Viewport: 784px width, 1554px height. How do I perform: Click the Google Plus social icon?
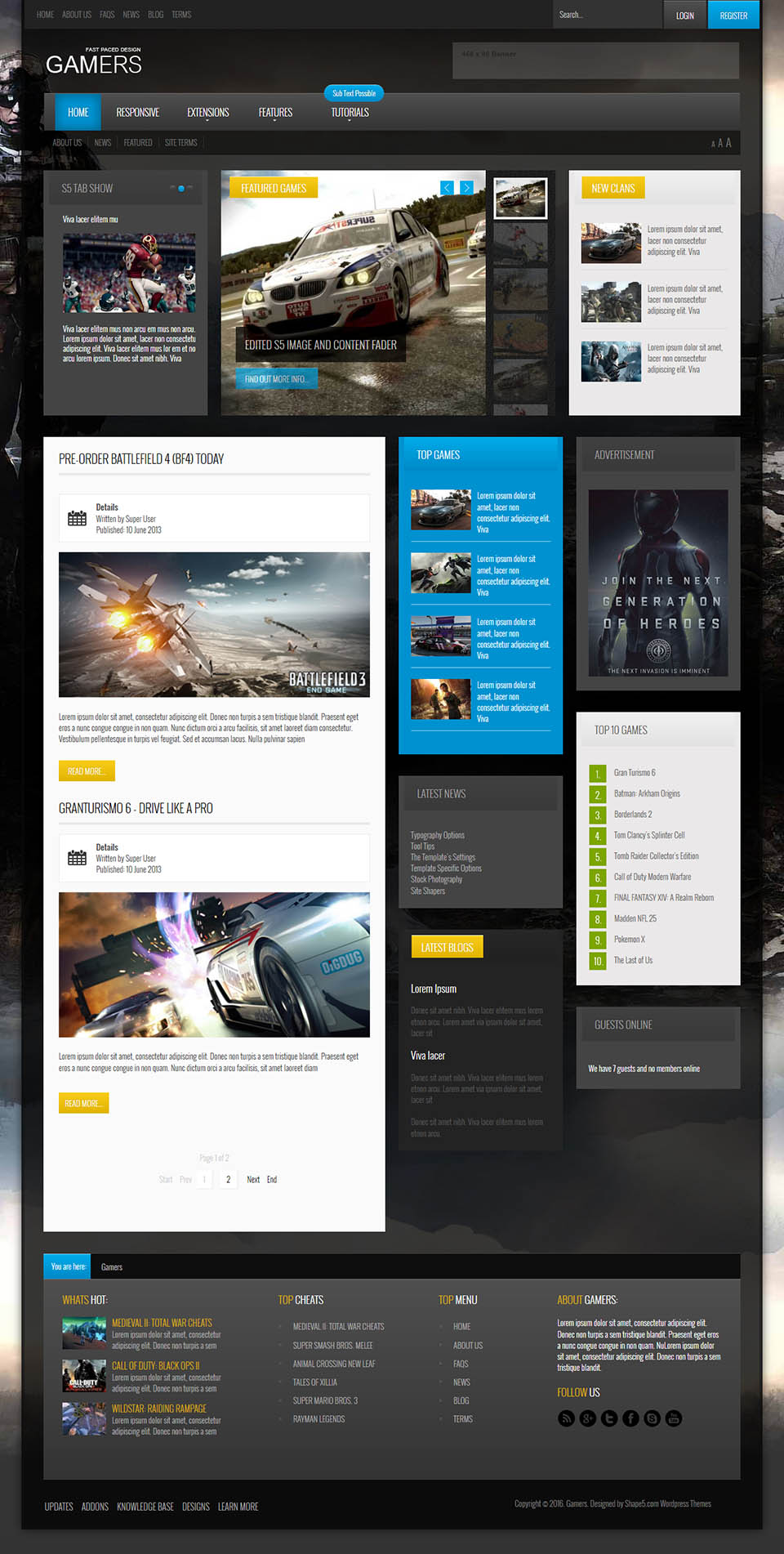tap(588, 1418)
